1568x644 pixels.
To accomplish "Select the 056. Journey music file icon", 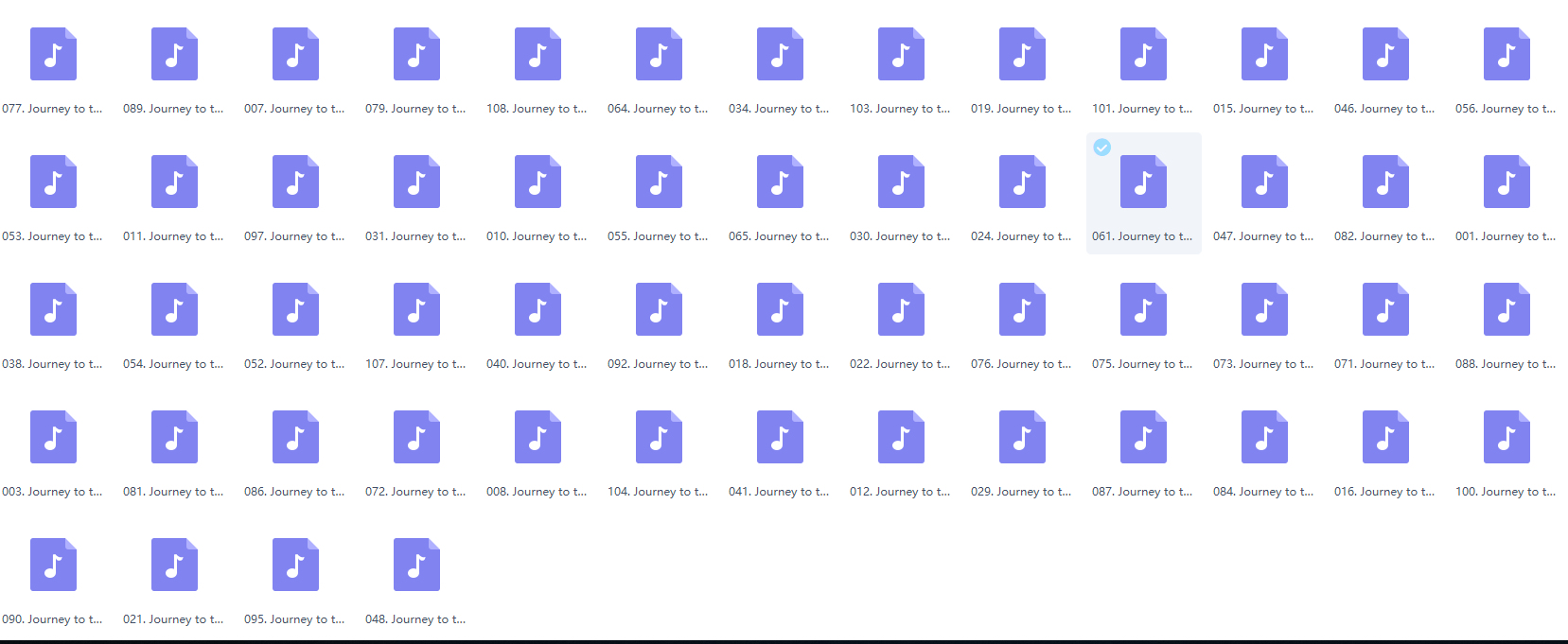I will click(x=1506, y=54).
